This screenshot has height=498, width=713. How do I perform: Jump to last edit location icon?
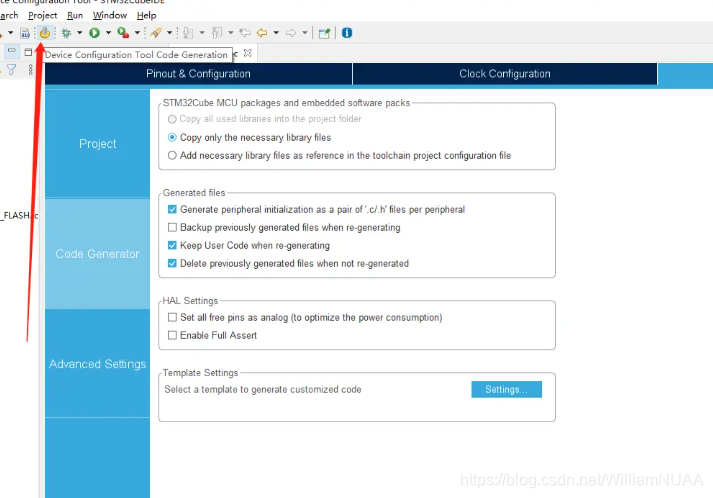(245, 33)
